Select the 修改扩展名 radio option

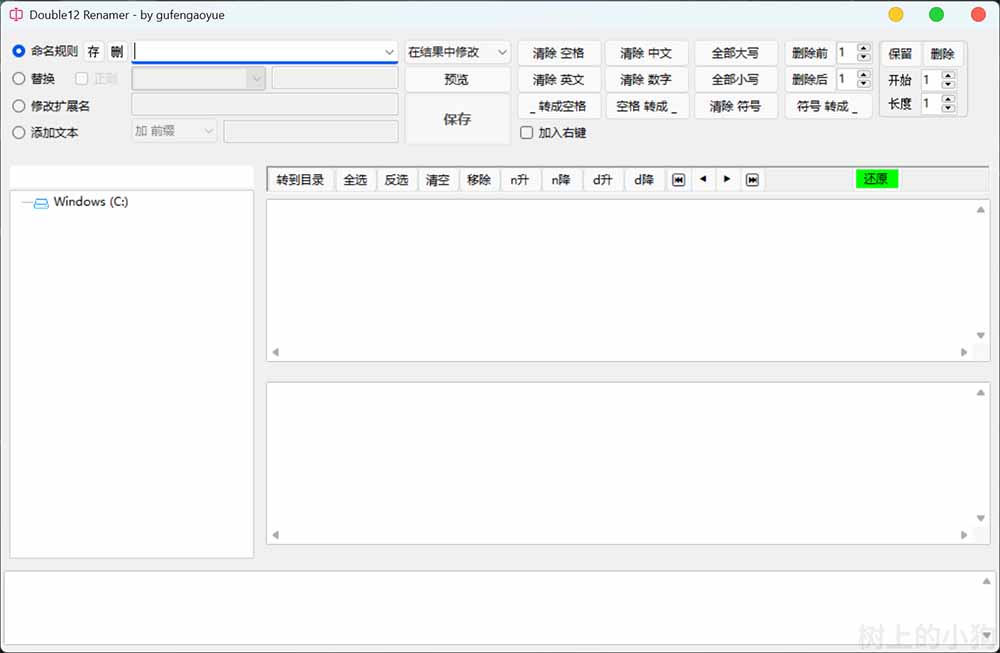(19, 106)
